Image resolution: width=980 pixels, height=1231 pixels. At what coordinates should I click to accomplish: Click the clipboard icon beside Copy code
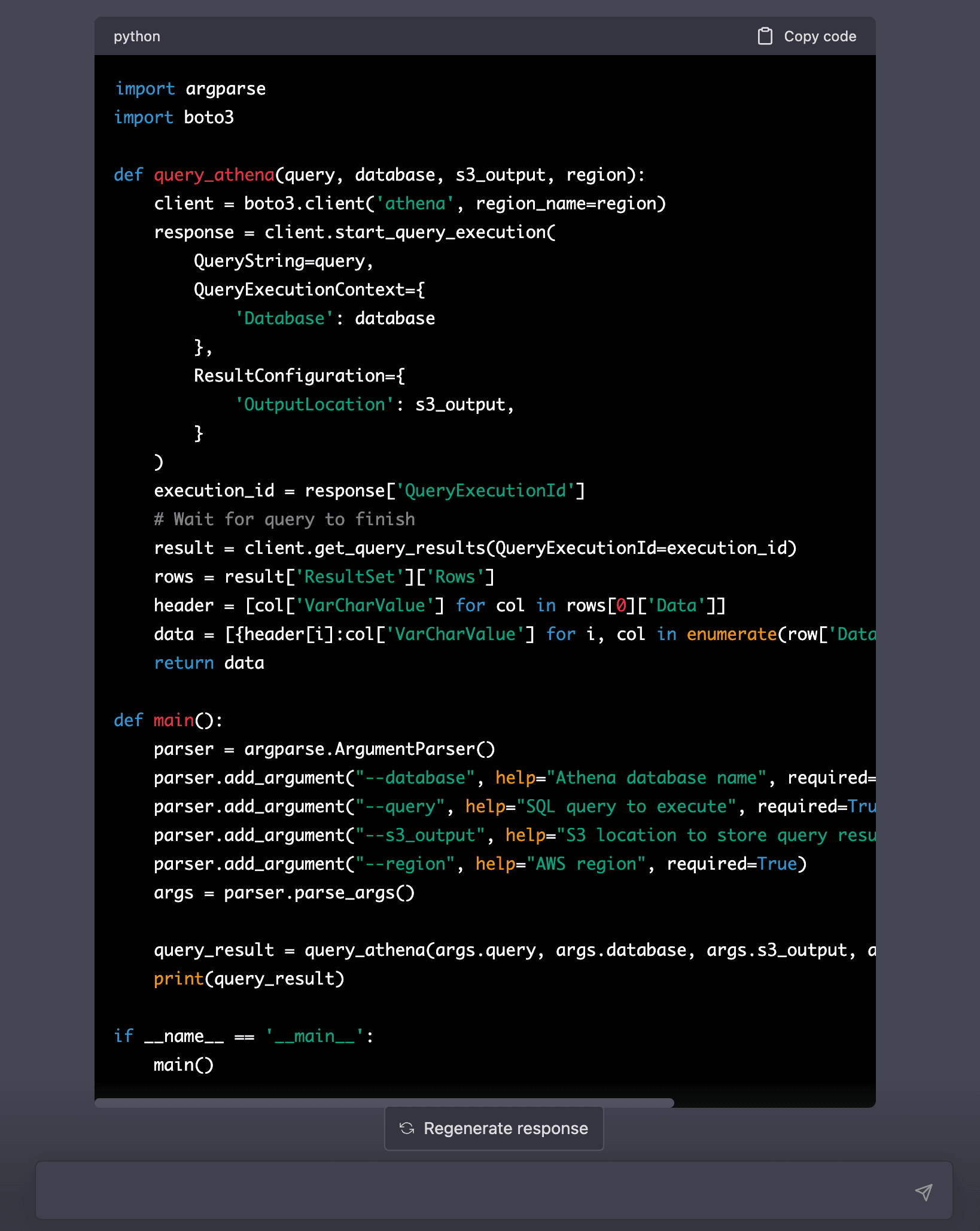(x=765, y=36)
